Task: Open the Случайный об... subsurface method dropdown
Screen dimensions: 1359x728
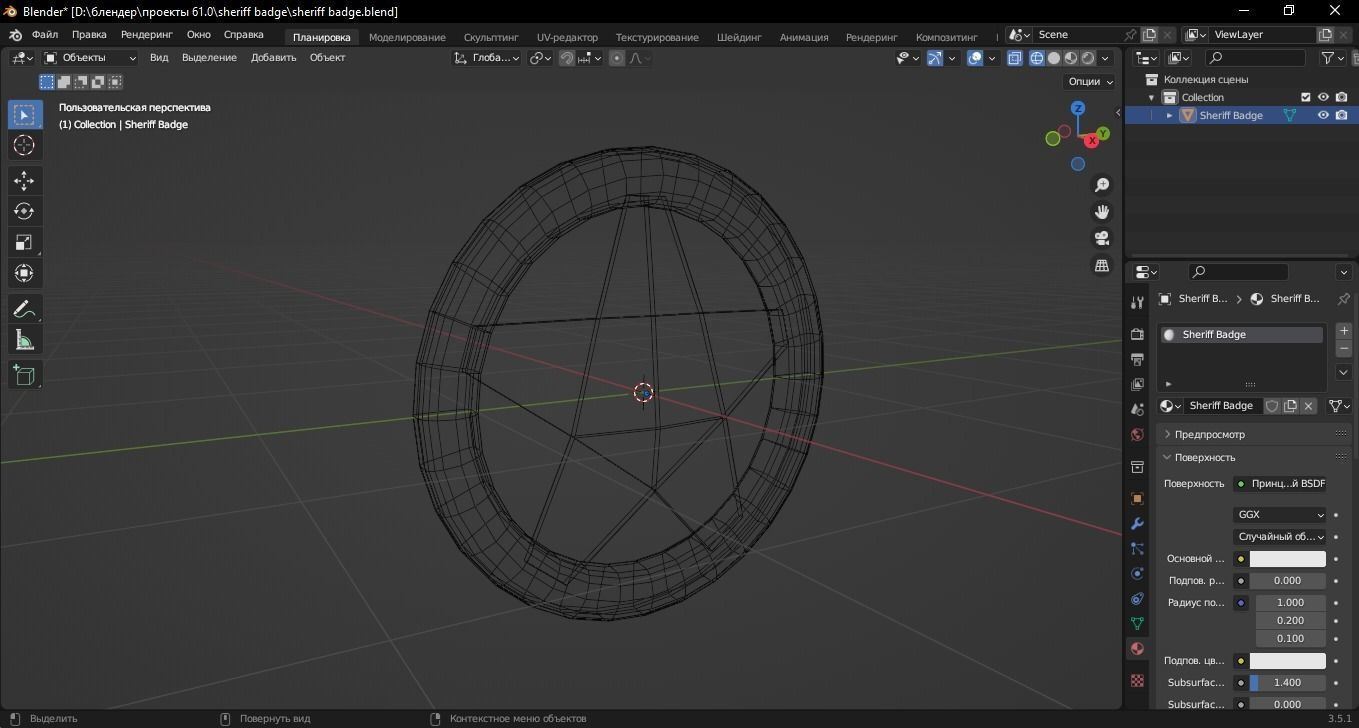Action: [1280, 537]
